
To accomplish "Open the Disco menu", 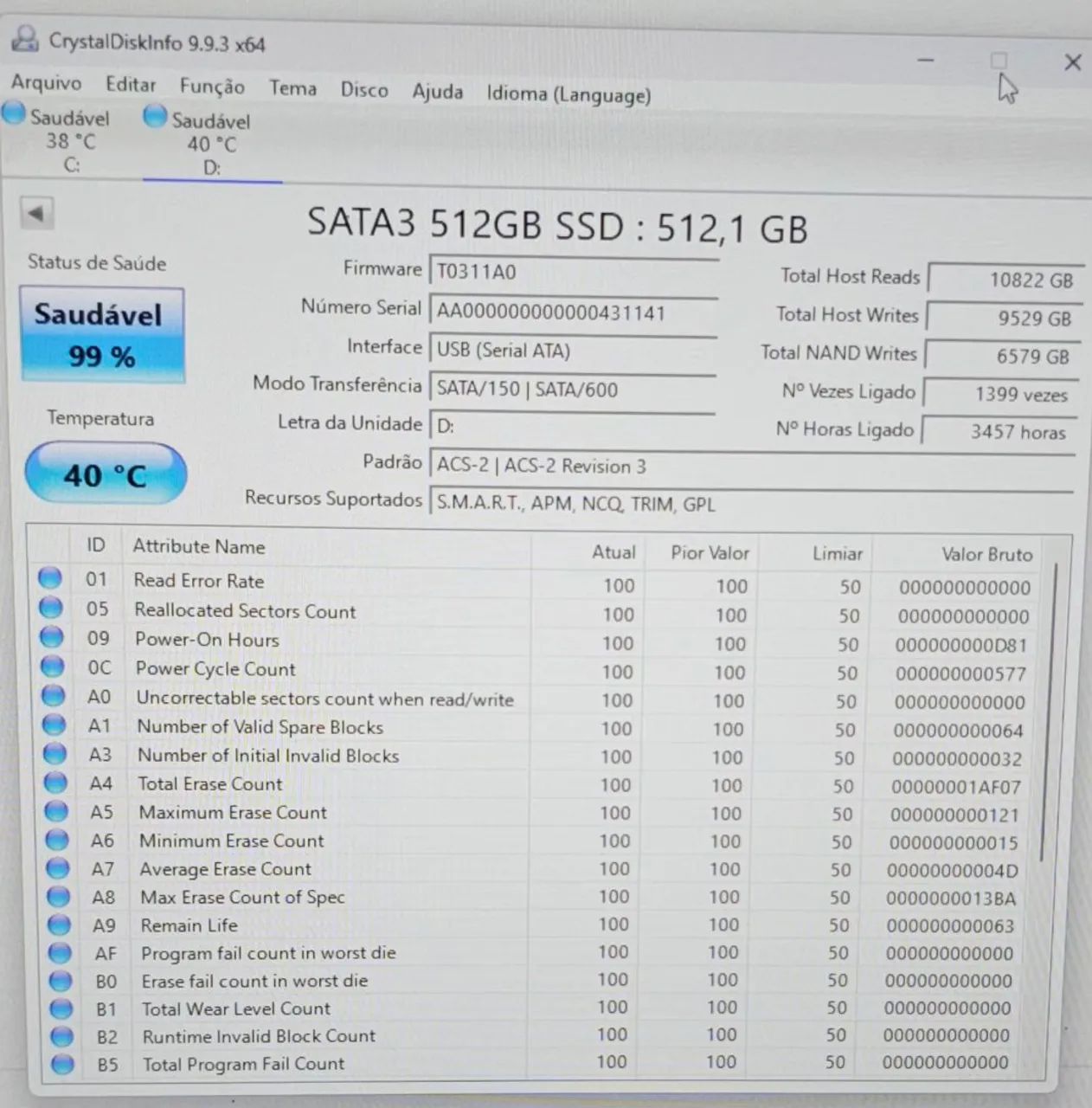I will (x=363, y=90).
